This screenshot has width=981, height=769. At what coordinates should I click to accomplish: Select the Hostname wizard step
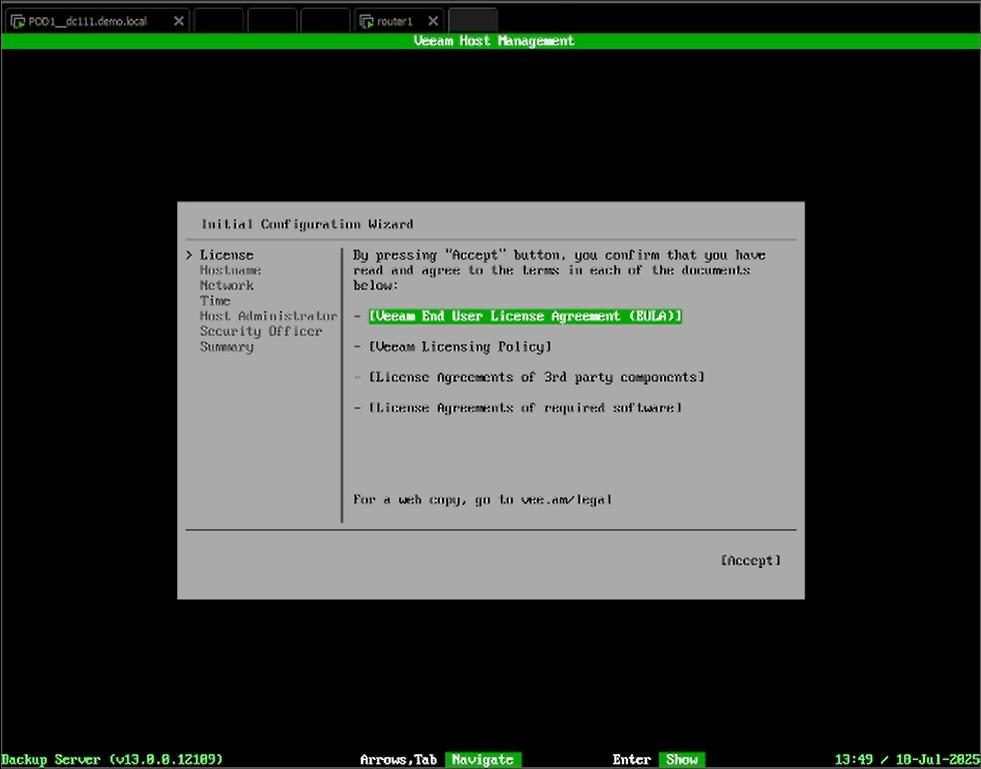pyautogui.click(x=230, y=270)
